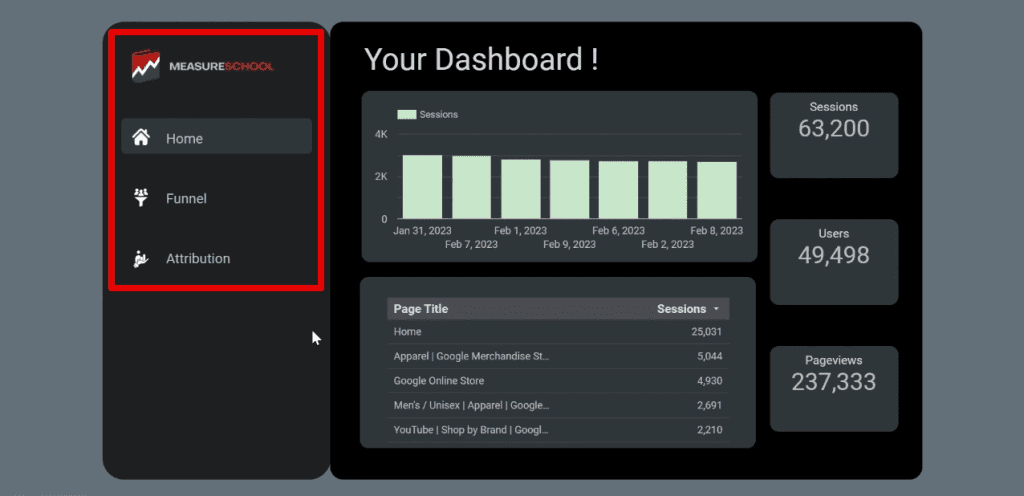
Task: Click the MeasureSchool logo icon
Action: [146, 66]
